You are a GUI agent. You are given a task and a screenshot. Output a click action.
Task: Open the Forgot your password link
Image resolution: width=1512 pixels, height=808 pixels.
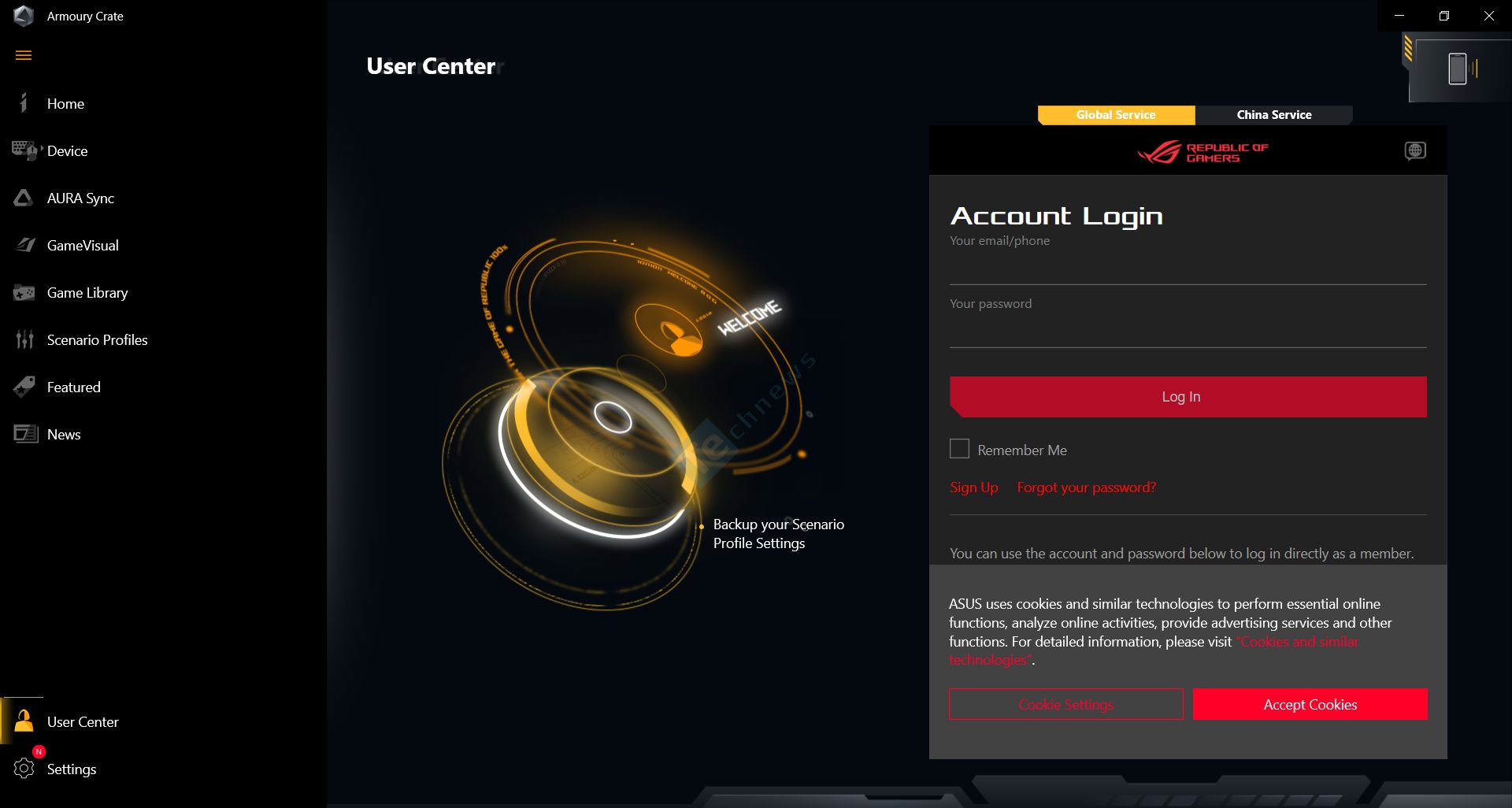click(1087, 487)
